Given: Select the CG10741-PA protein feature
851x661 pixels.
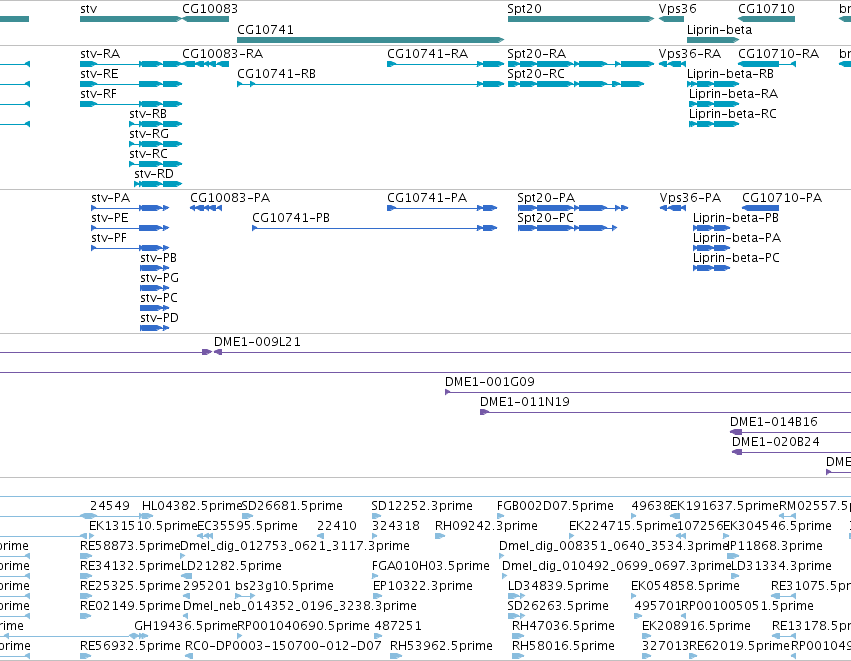Looking at the screenshot, I should (442, 208).
